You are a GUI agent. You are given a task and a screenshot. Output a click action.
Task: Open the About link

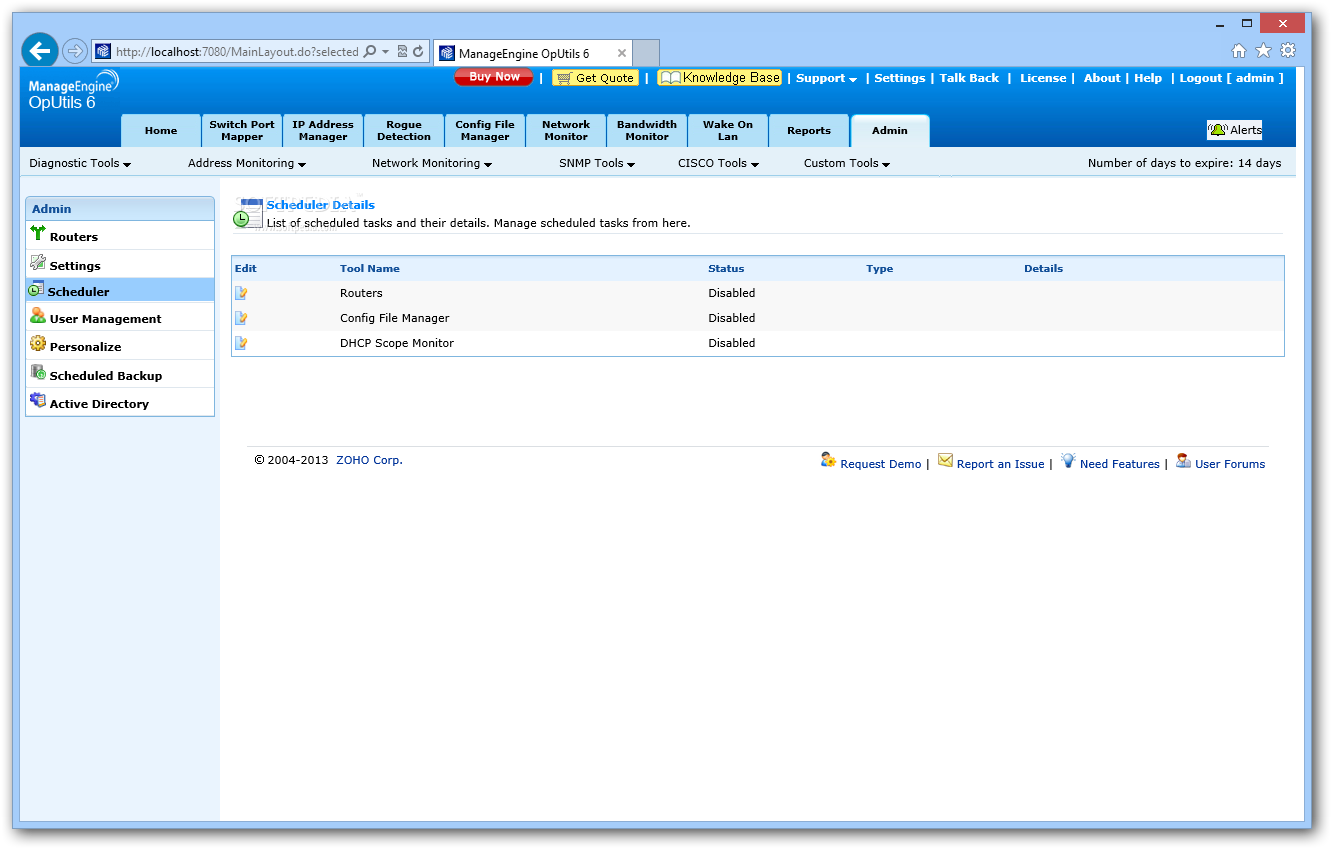pyautogui.click(x=1102, y=78)
